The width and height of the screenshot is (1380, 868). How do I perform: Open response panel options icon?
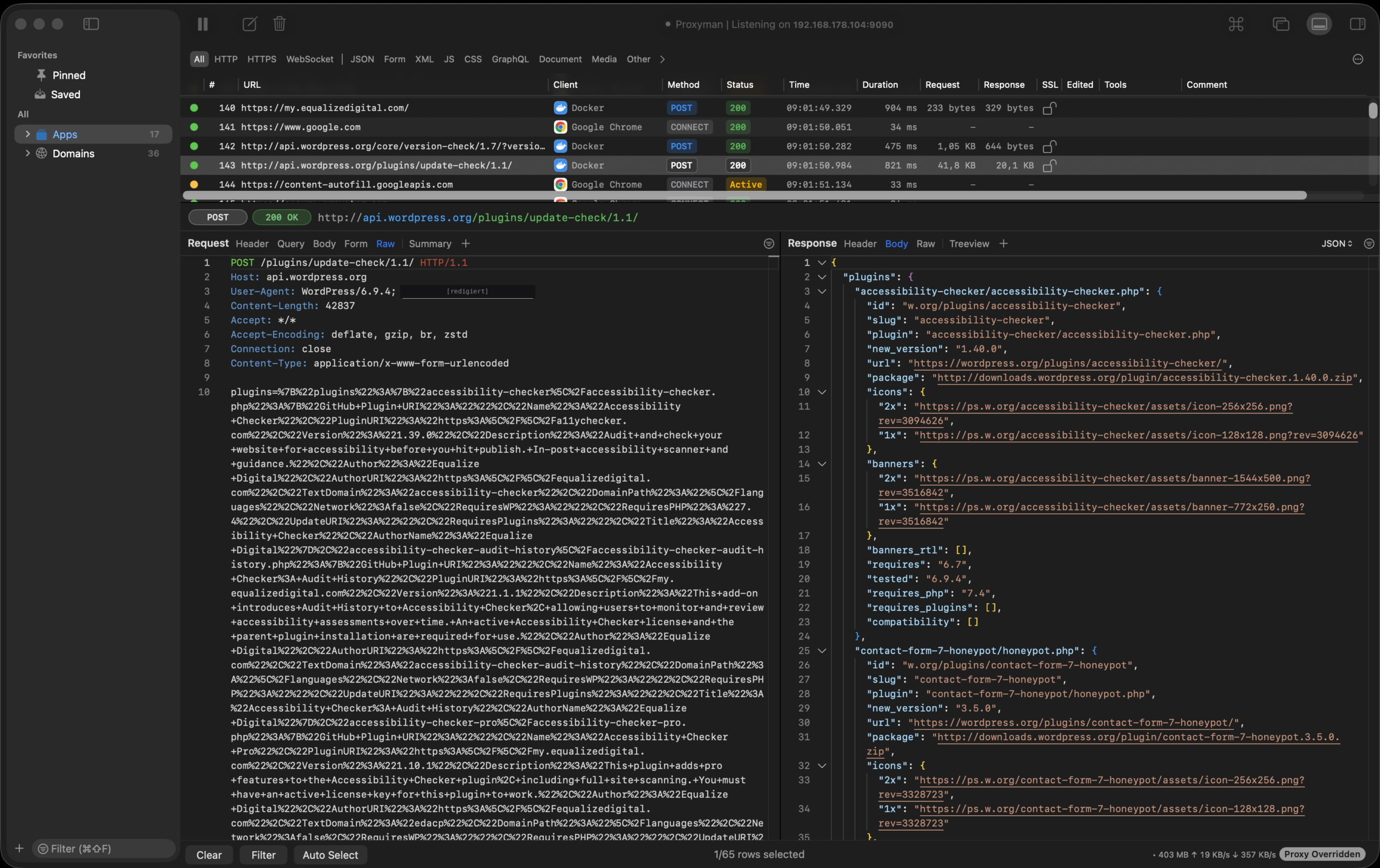[x=1369, y=244]
